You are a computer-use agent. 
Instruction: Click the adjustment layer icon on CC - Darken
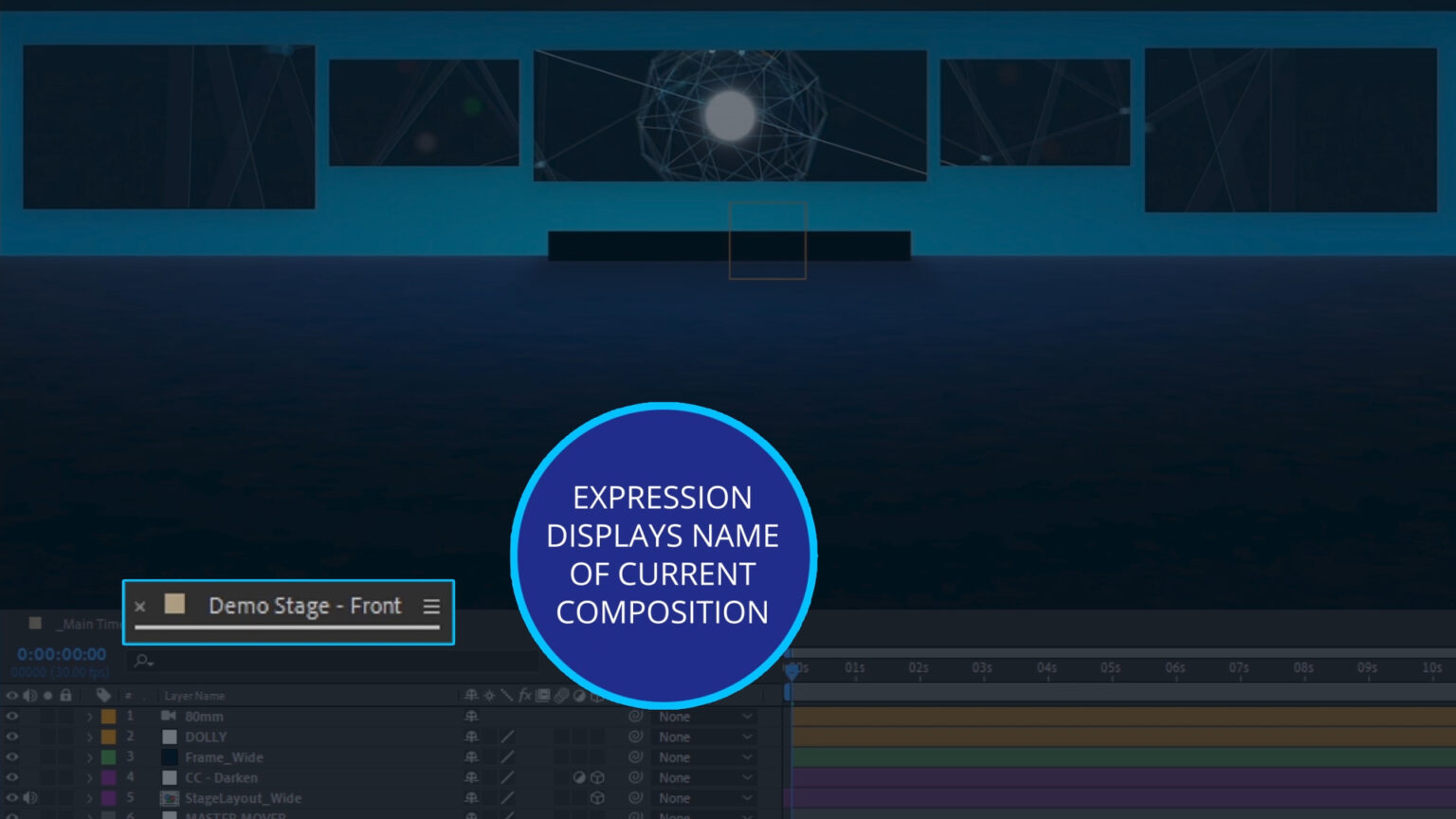(x=581, y=777)
